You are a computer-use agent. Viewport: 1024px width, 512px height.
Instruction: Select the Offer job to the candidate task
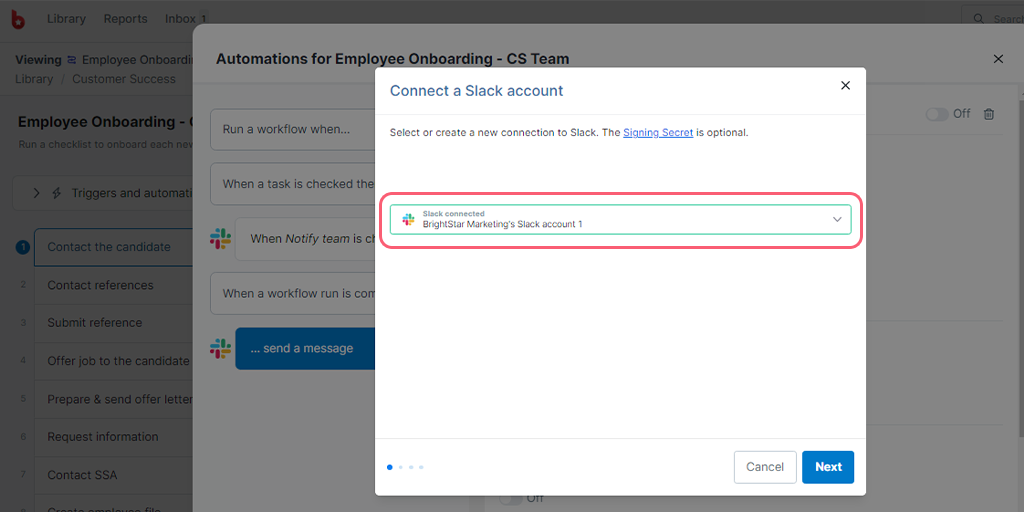point(113,361)
